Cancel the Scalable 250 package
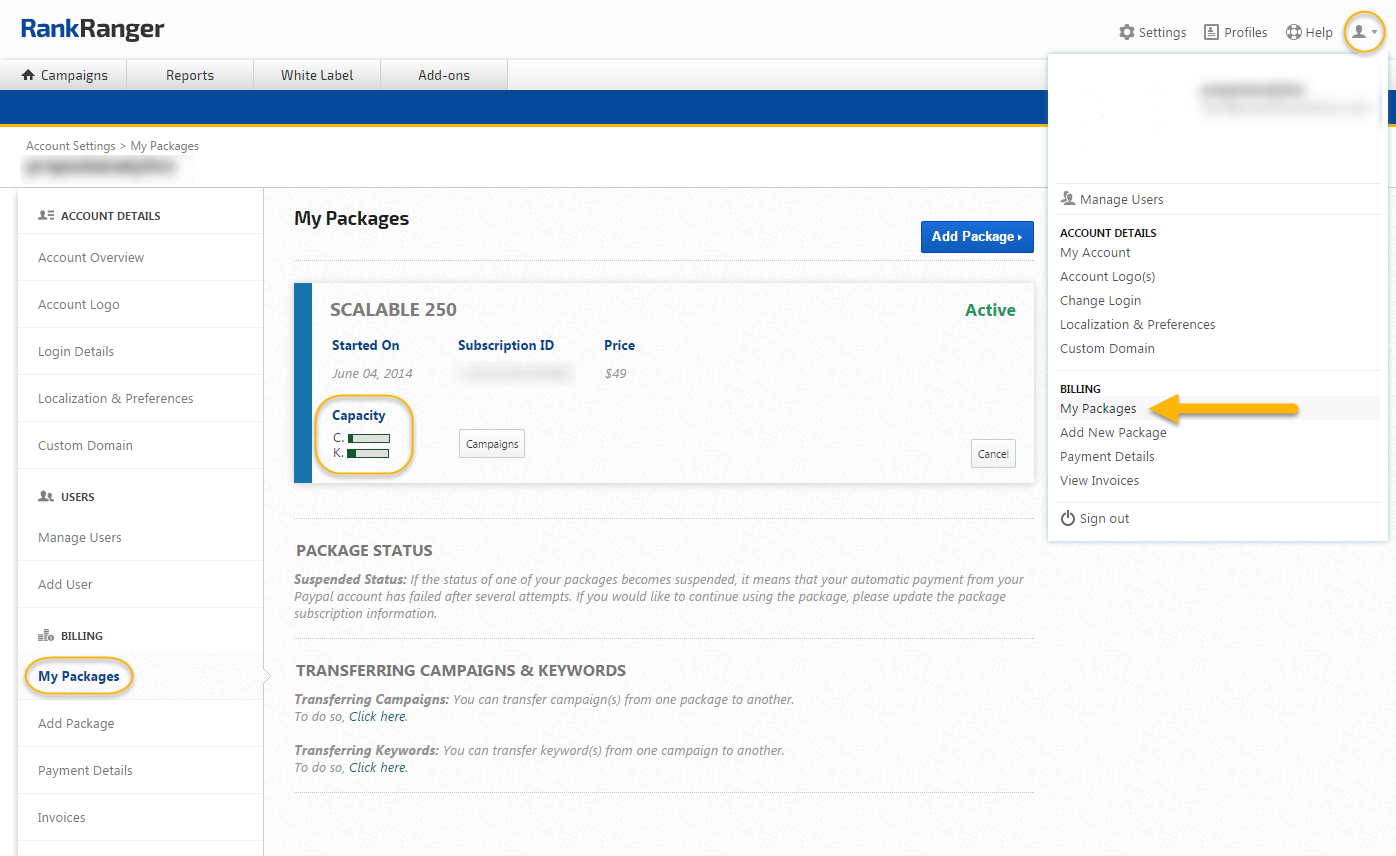 pyautogui.click(x=993, y=454)
